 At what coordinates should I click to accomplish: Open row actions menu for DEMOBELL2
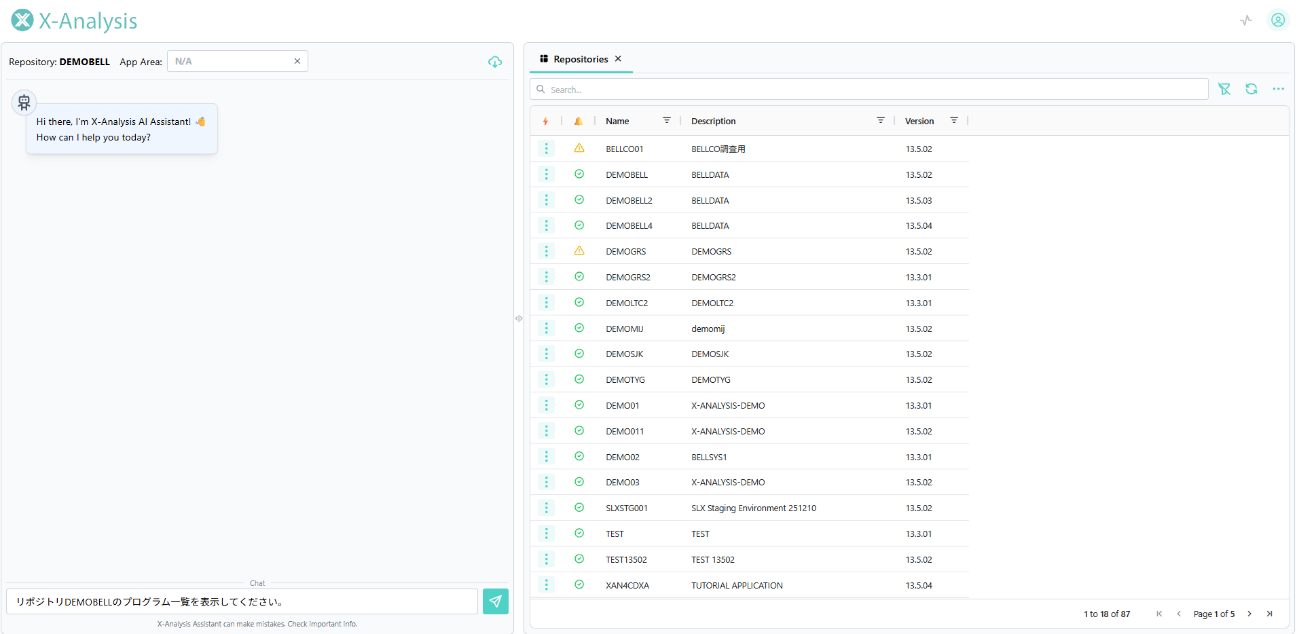546,200
